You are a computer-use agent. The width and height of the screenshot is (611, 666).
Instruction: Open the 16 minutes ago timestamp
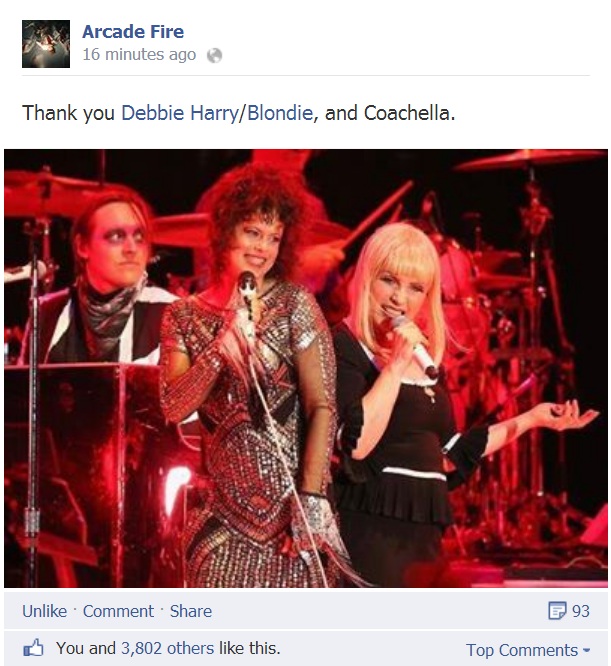click(x=139, y=55)
